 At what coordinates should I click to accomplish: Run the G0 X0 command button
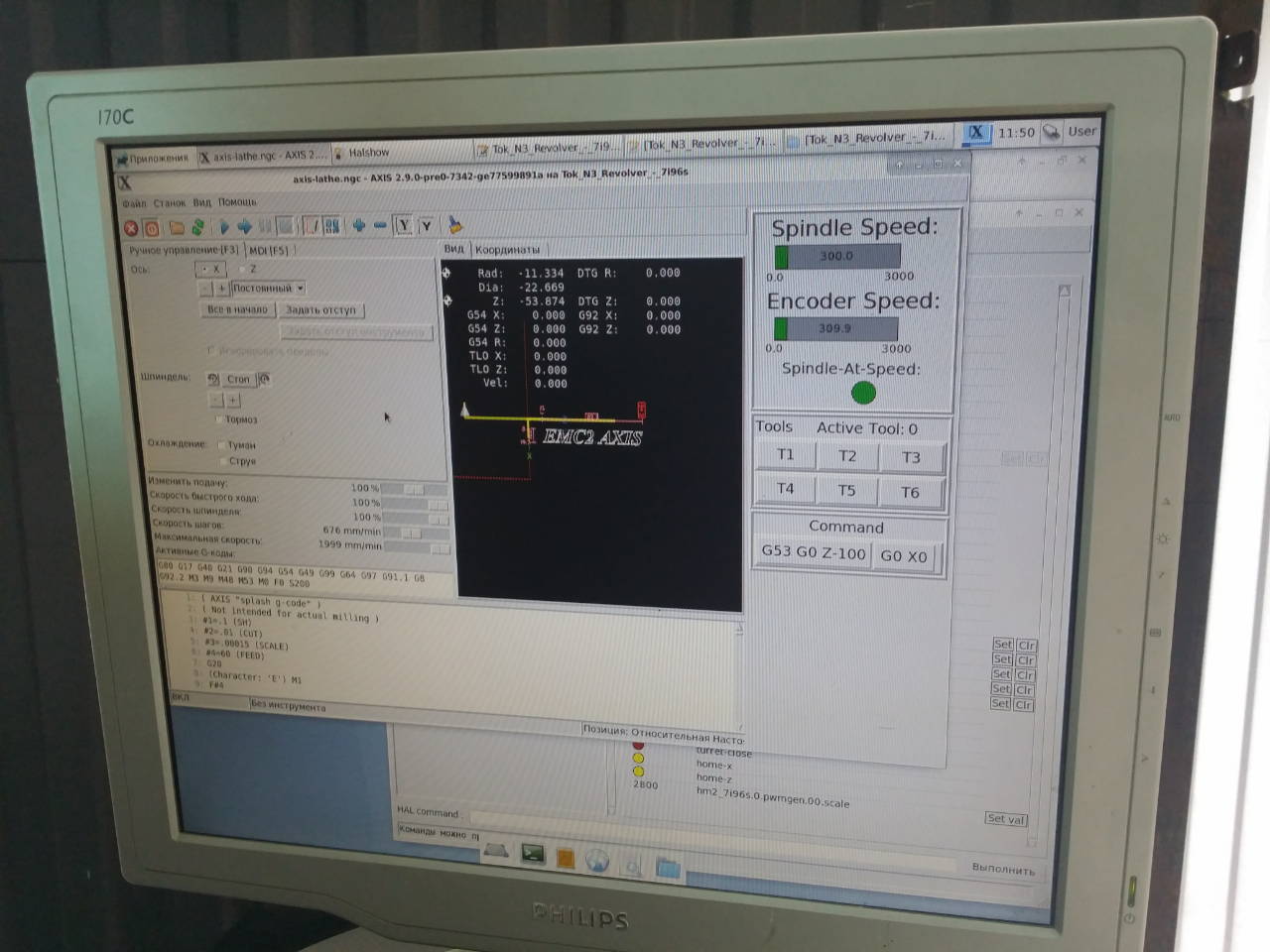pos(904,556)
